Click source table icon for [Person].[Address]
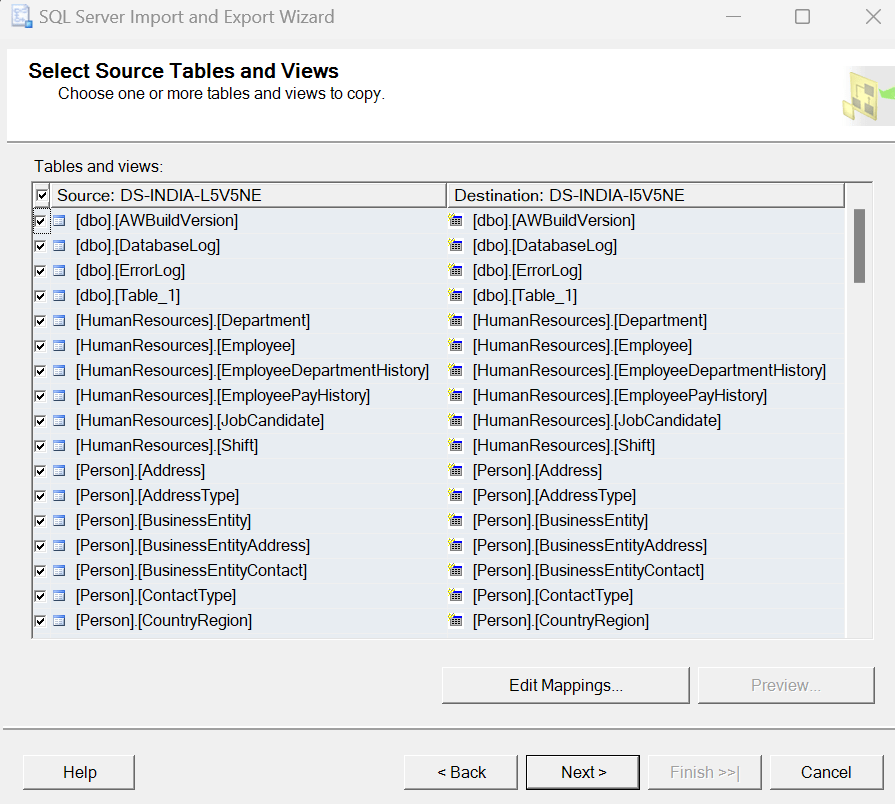 coord(59,471)
